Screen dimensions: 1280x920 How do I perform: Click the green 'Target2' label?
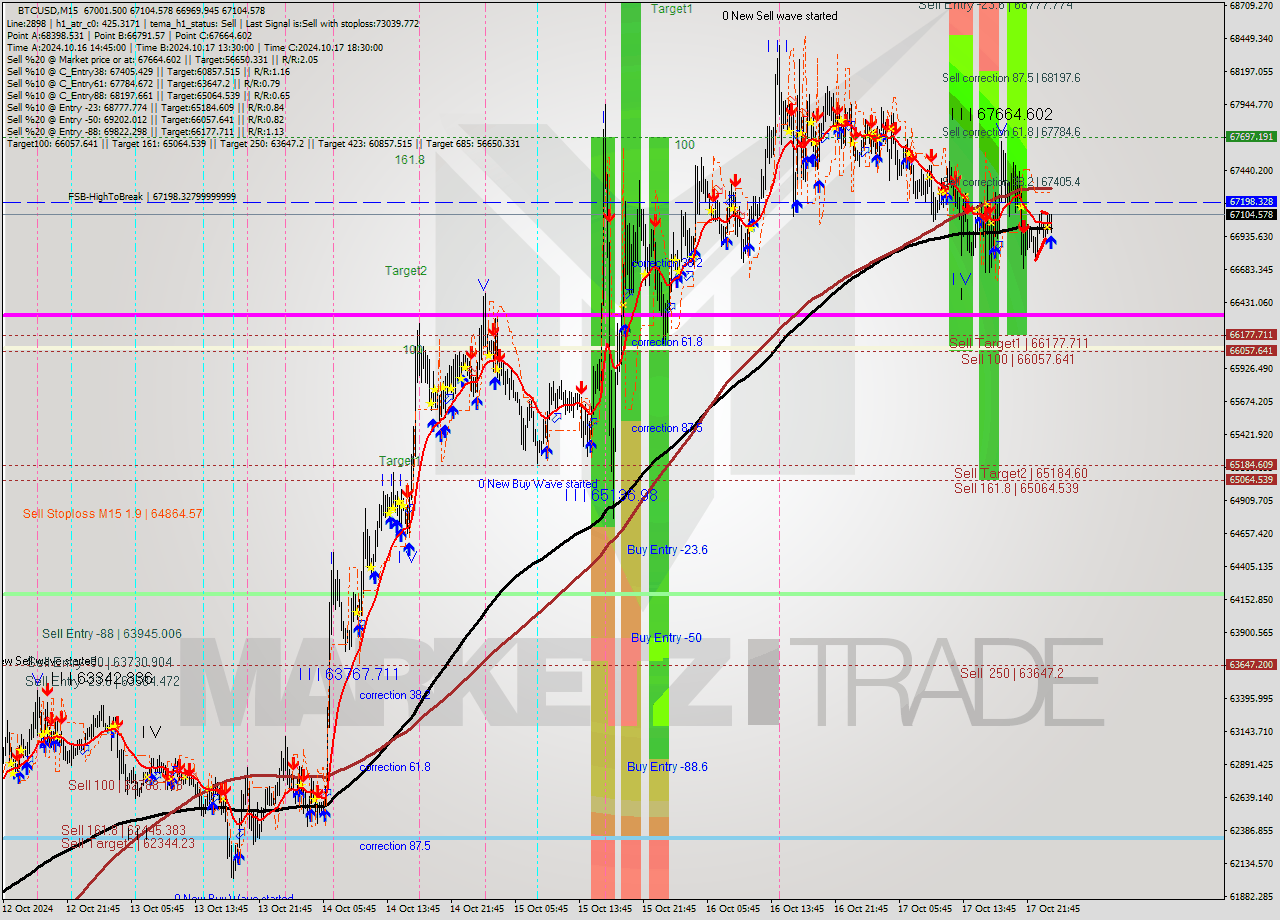pos(406,271)
